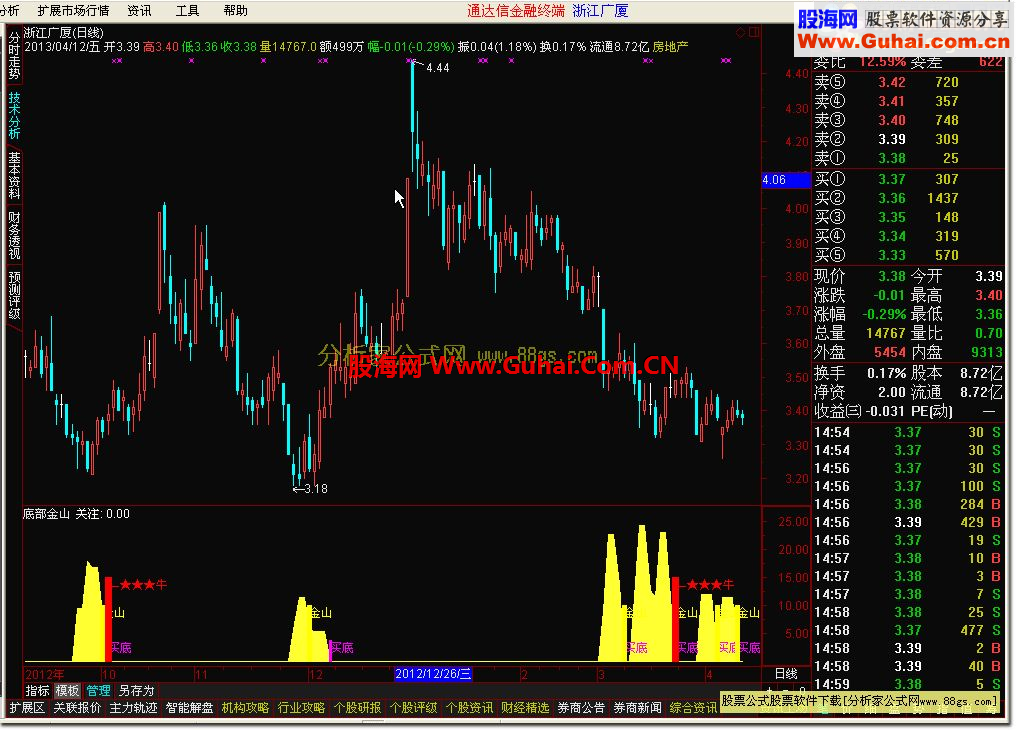The image size is (1016, 730).
Task: Open the 综合资讯 bottom tab
Action: tap(693, 708)
